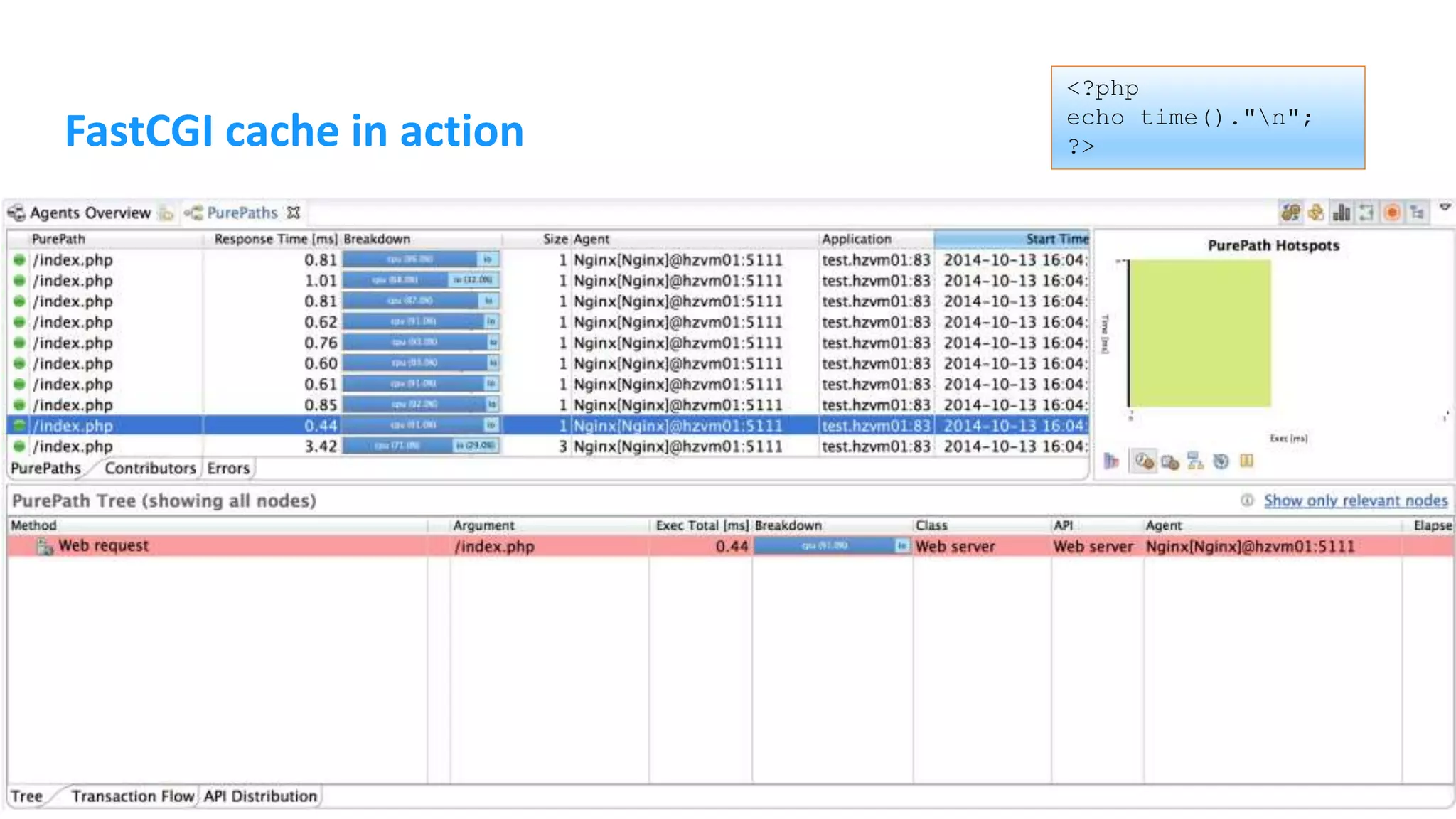This screenshot has width=1456, height=819.
Task: Close the PurePaths tab with its X
Action: pyautogui.click(x=293, y=213)
